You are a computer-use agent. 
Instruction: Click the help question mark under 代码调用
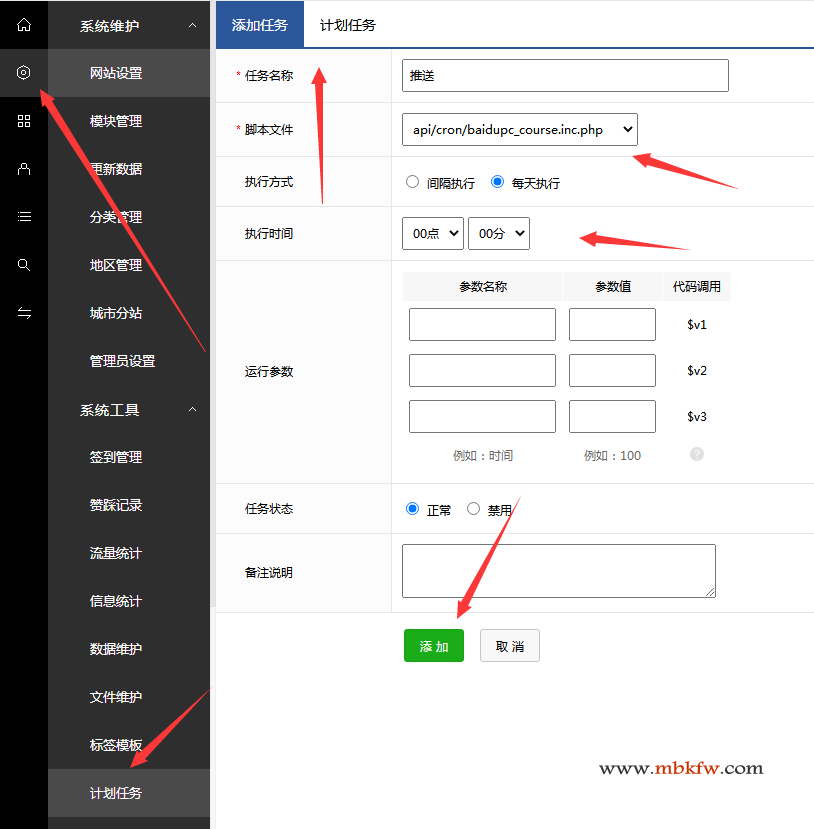tap(697, 454)
